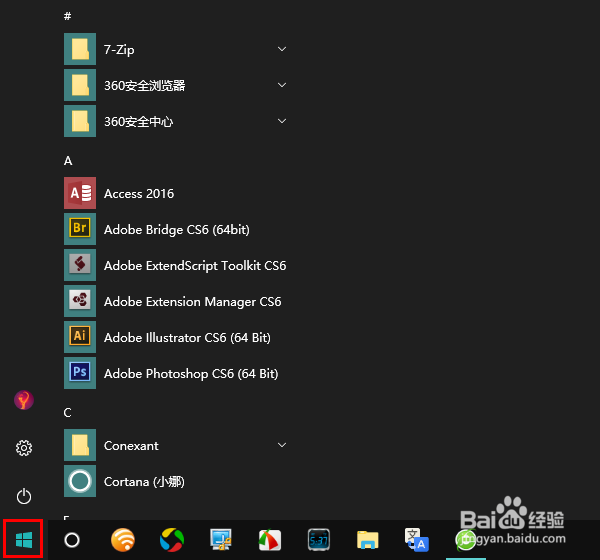The width and height of the screenshot is (600, 560).
Task: Click the Photoshop Ps icon
Action: point(80,373)
